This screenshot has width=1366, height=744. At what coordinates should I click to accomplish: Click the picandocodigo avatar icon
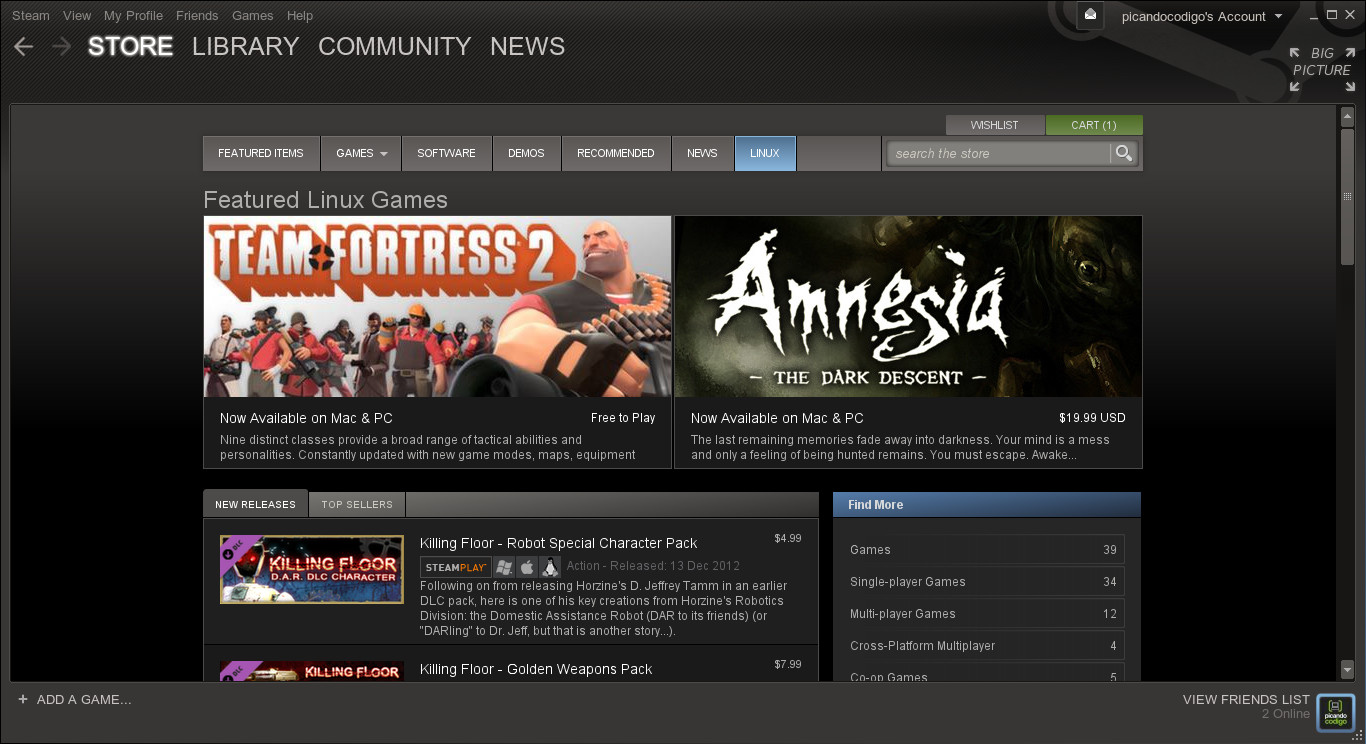[x=1335, y=712]
